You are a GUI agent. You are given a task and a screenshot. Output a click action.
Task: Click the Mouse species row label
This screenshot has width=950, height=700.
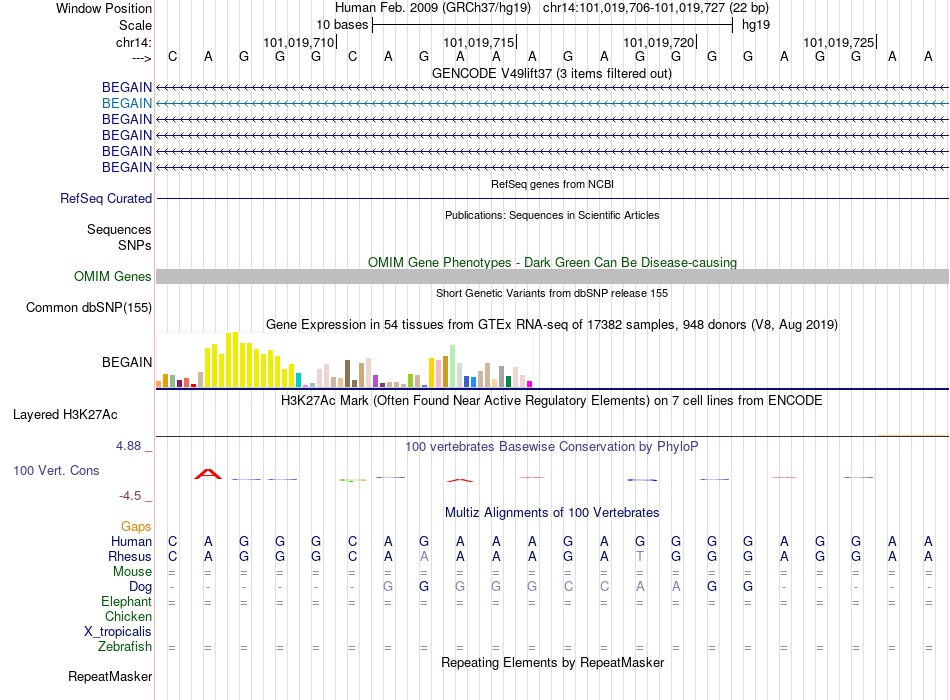tap(133, 572)
